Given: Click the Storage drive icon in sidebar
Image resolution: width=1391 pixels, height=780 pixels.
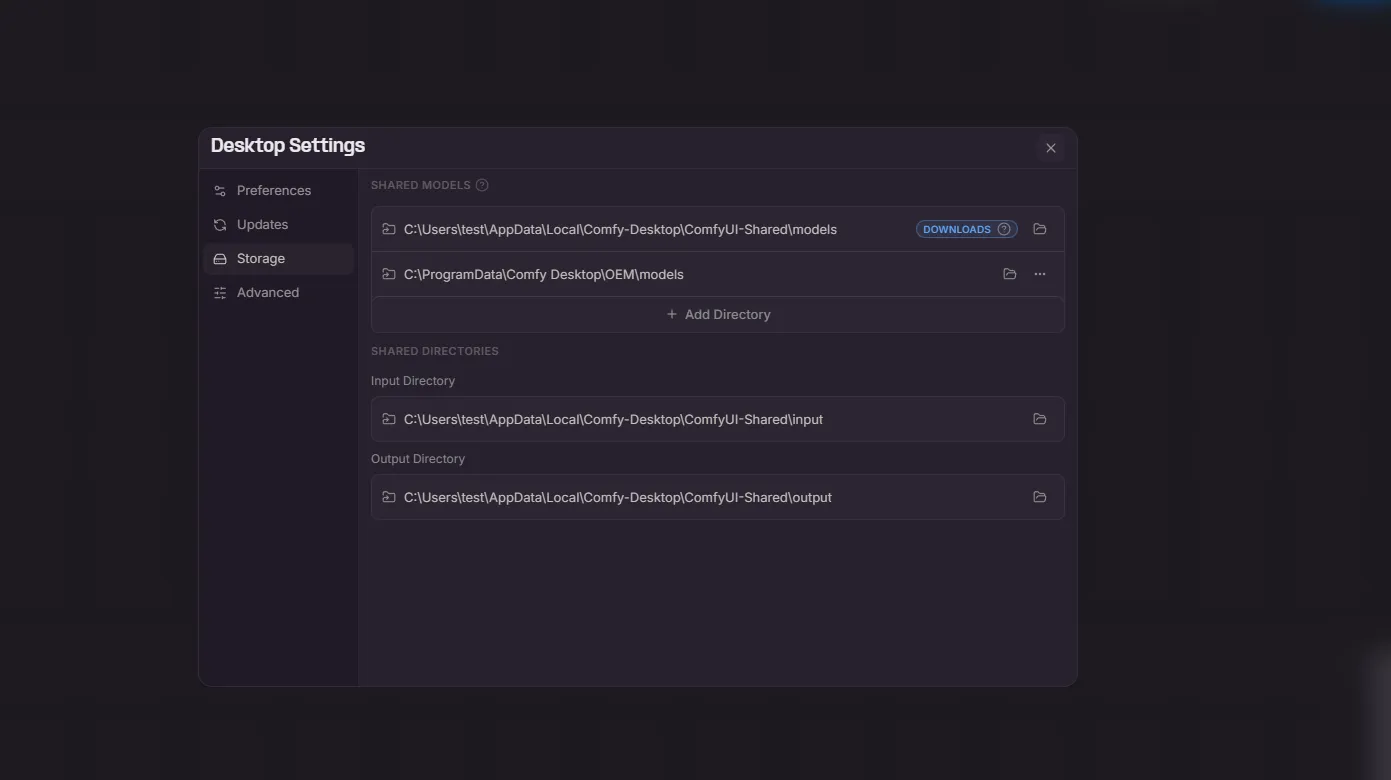Looking at the screenshot, I should pyautogui.click(x=220, y=258).
